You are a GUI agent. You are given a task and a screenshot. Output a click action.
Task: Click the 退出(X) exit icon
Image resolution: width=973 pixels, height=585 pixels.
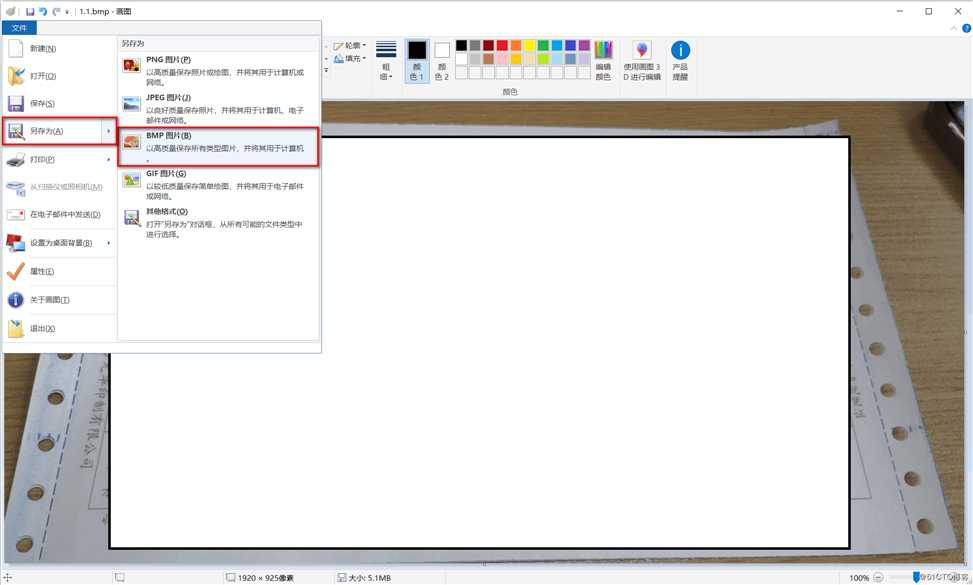(x=16, y=328)
